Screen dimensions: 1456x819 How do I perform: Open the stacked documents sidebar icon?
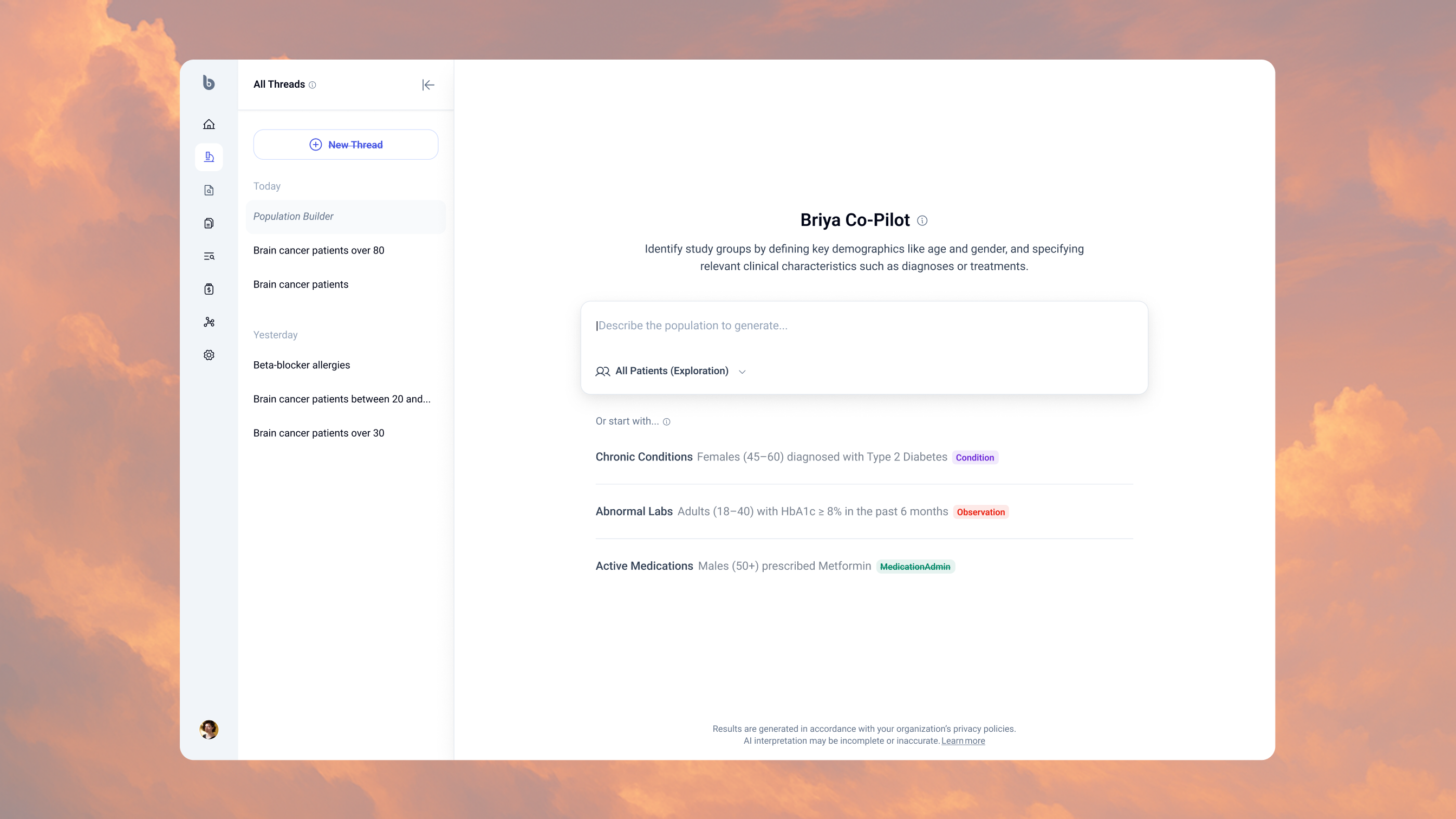[x=209, y=223]
